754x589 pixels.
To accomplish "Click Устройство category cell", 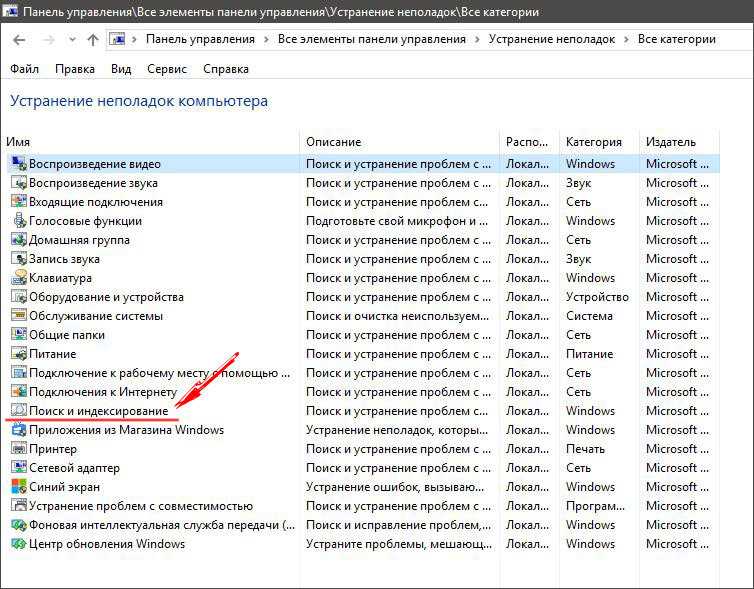I will pos(597,297).
